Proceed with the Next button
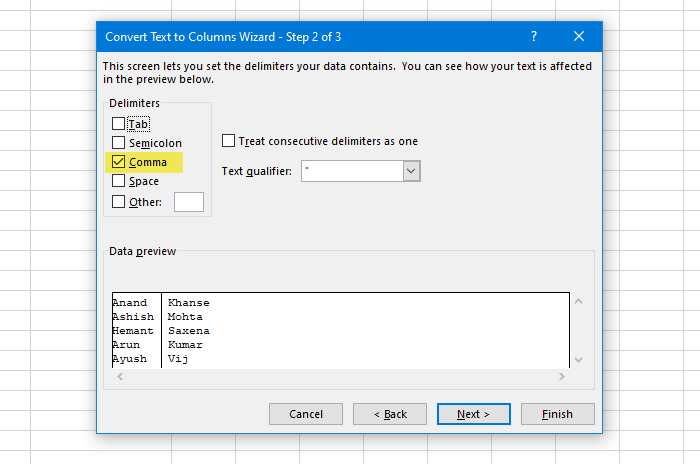Image resolution: width=700 pixels, height=464 pixels. tap(474, 414)
